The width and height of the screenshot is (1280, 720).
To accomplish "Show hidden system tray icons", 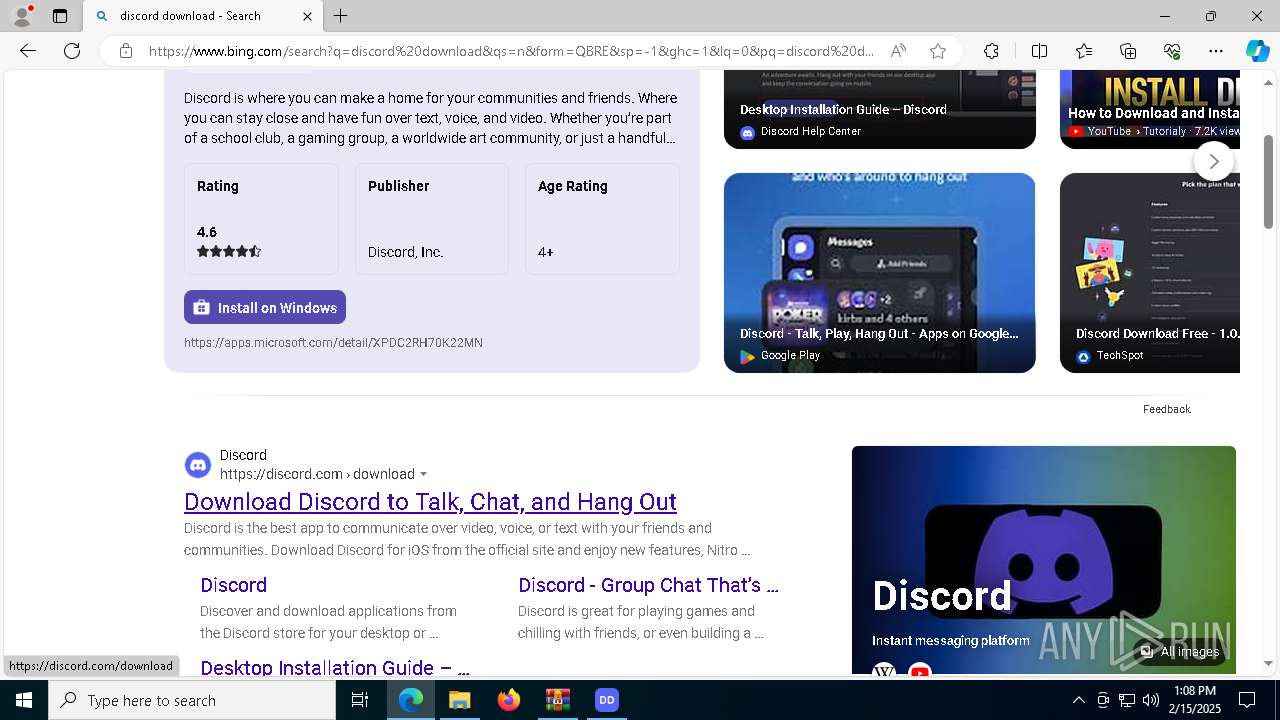I will (x=1078, y=700).
